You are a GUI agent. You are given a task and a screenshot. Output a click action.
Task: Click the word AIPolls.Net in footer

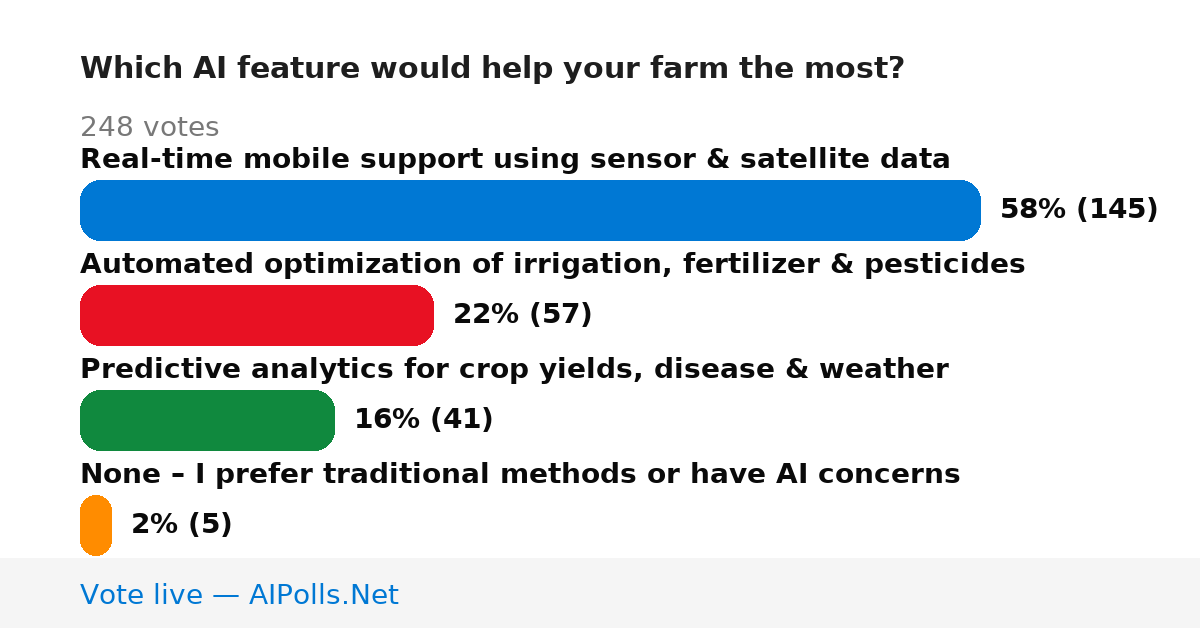click(323, 595)
